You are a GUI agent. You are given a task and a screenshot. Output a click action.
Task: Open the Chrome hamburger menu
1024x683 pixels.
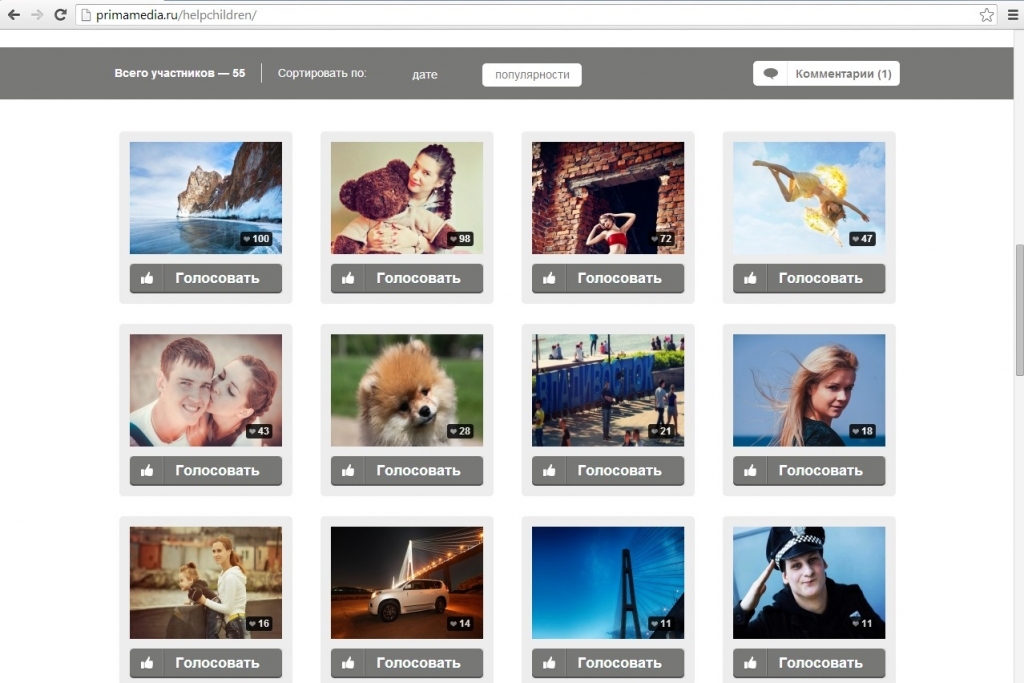(x=1010, y=15)
